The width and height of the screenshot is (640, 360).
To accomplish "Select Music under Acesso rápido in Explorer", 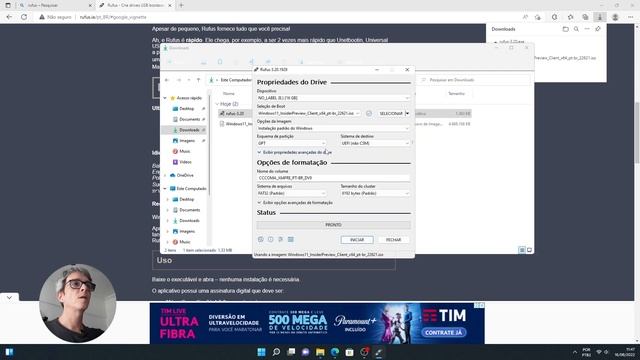I will coord(184,151).
